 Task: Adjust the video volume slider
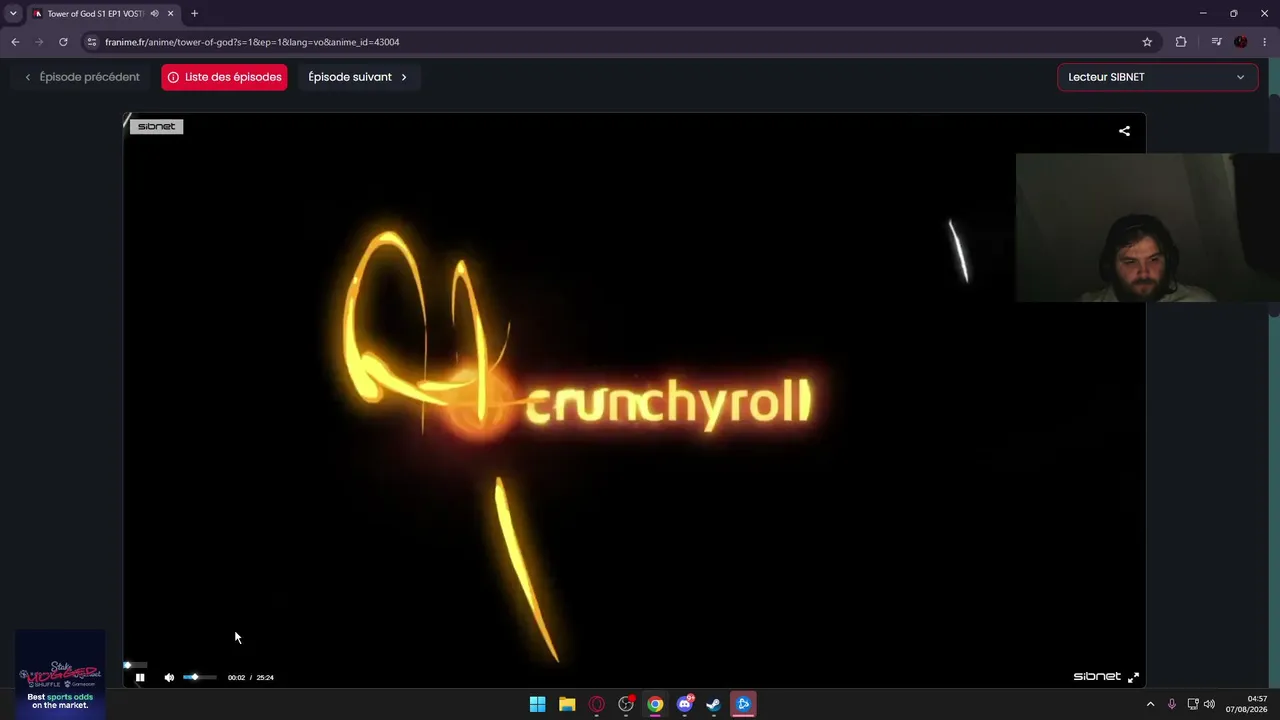(199, 677)
